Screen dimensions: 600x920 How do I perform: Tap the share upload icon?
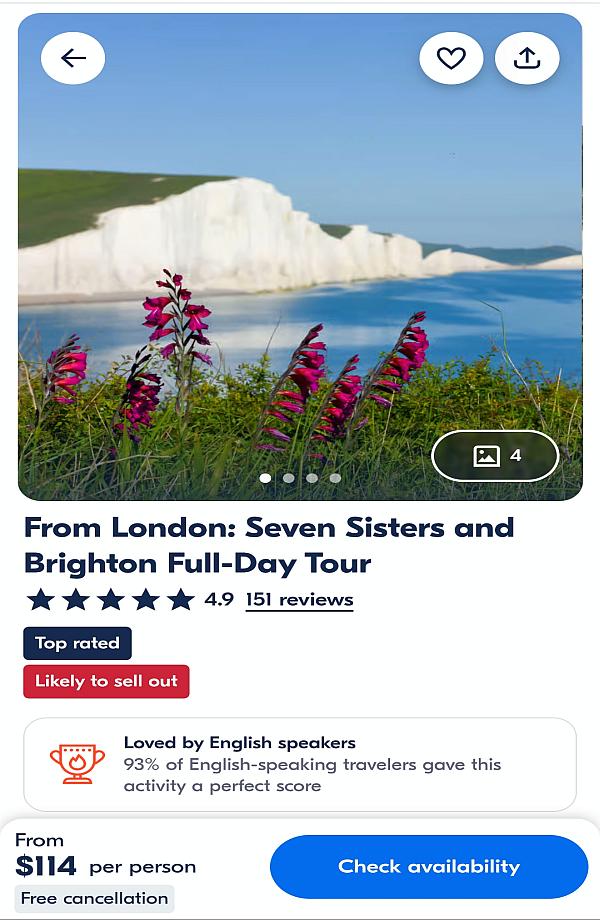527,58
